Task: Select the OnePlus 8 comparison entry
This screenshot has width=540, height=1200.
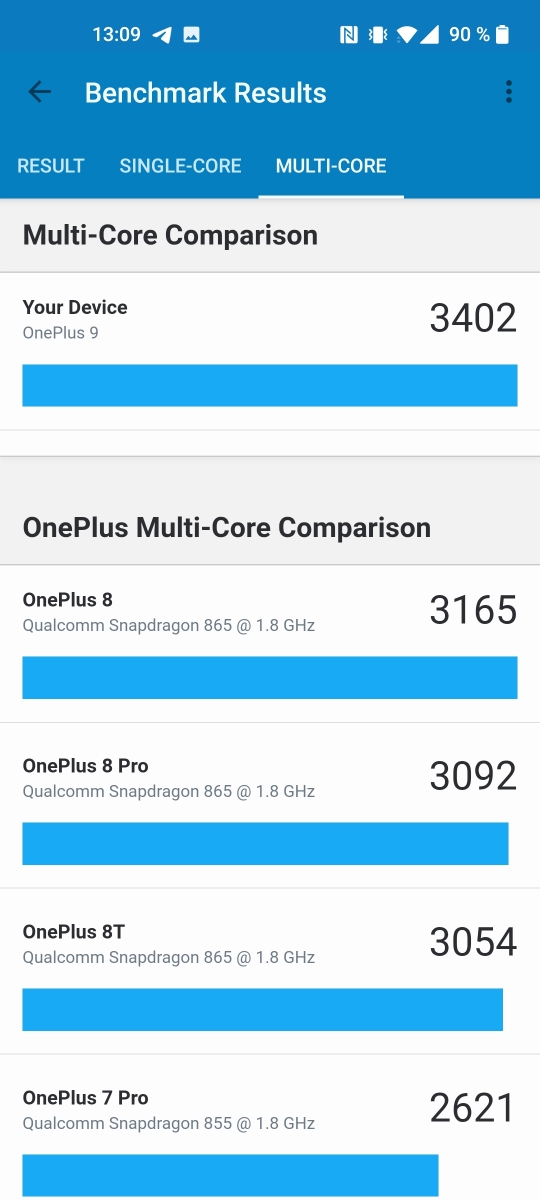Action: (270, 644)
